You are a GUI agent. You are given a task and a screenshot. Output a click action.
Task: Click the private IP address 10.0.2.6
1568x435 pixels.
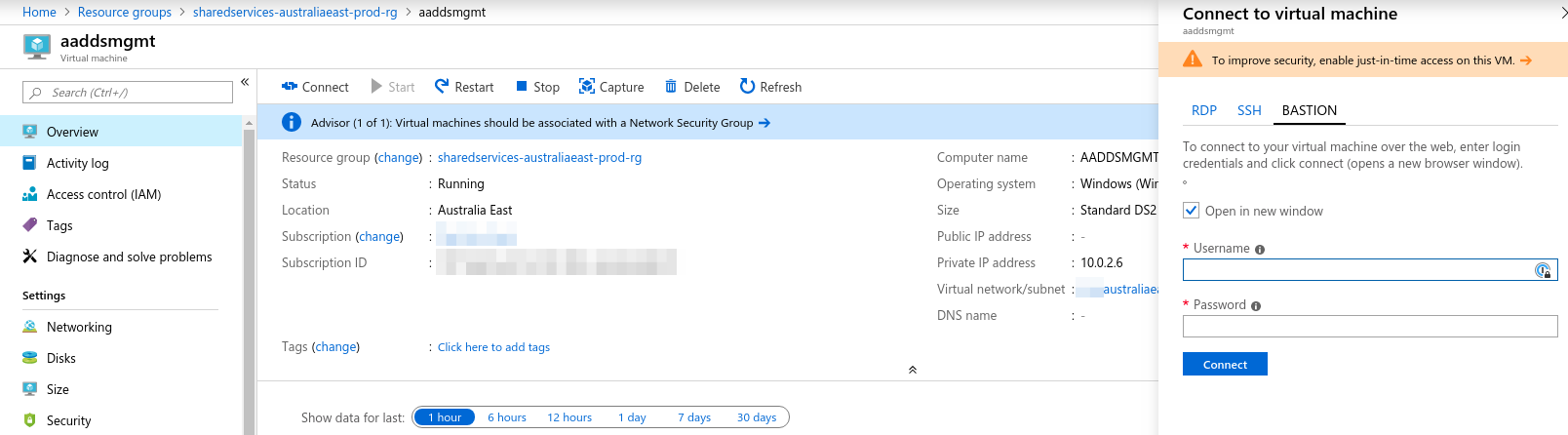click(x=1102, y=262)
